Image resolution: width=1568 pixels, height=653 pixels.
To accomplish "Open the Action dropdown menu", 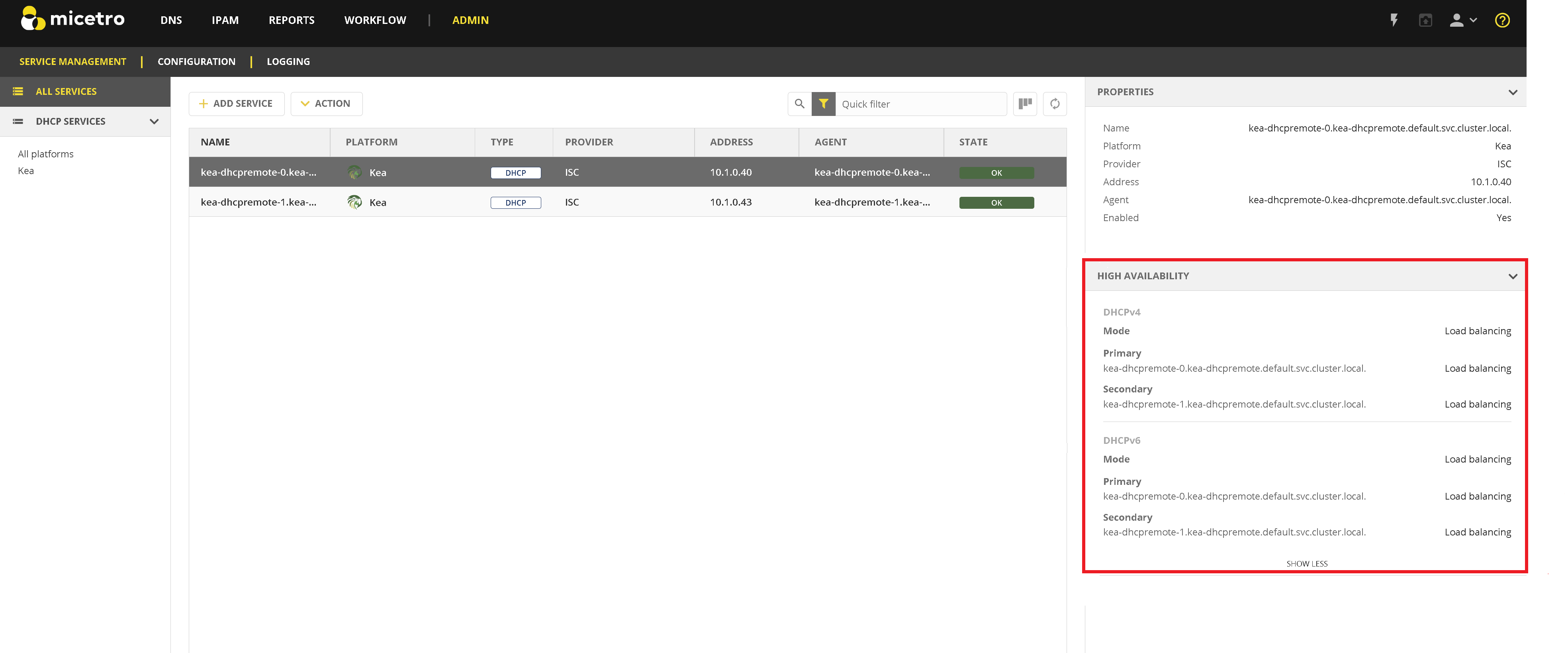I will (x=326, y=104).
